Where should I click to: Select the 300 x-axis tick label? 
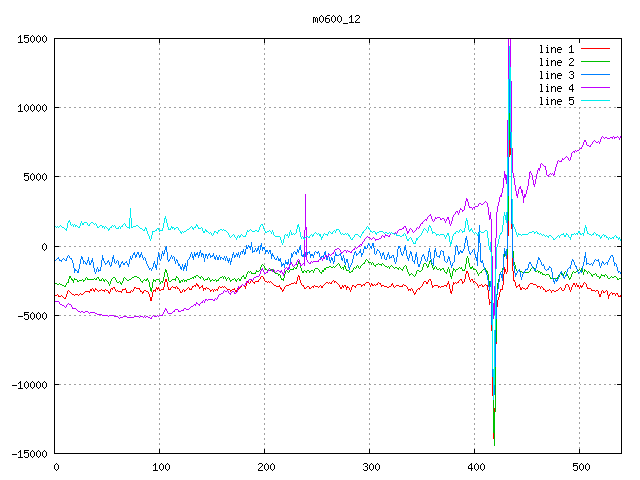click(370, 467)
